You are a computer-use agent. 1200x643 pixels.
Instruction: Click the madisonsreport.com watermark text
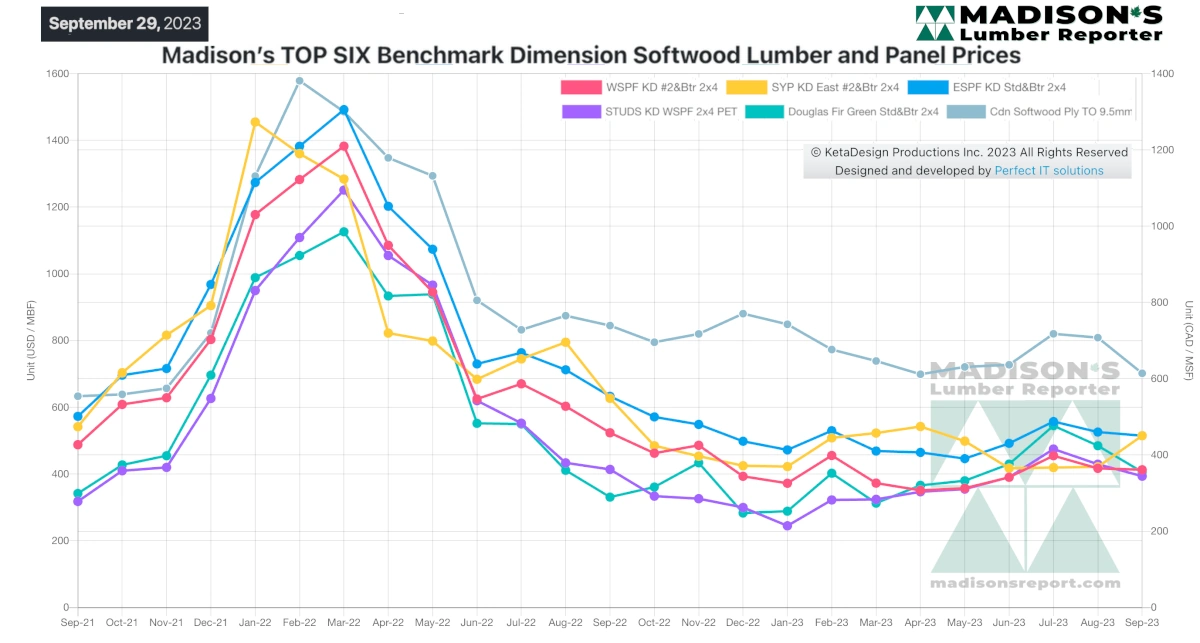(x=1025, y=582)
